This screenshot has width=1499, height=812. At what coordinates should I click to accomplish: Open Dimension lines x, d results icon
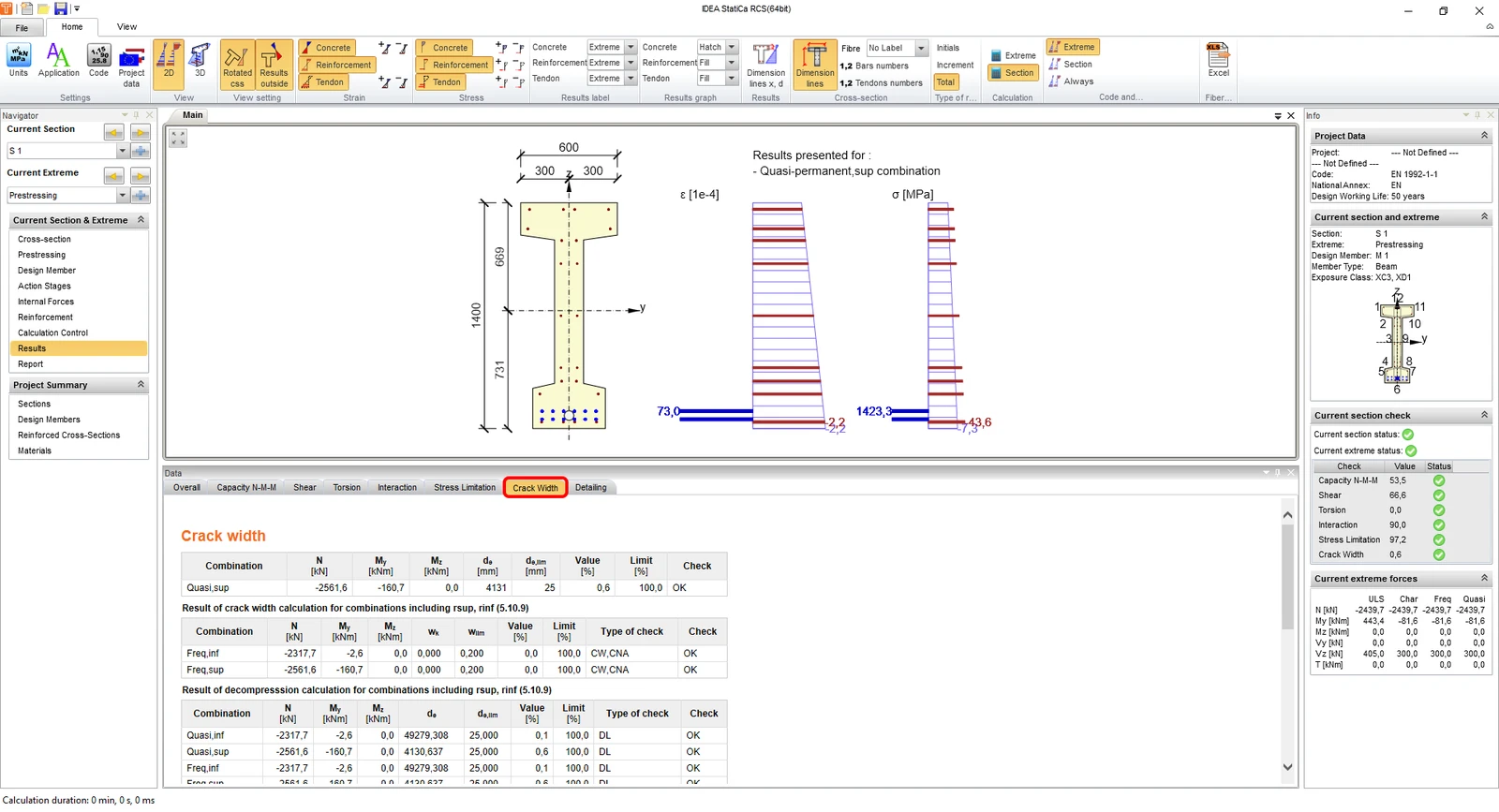click(765, 66)
